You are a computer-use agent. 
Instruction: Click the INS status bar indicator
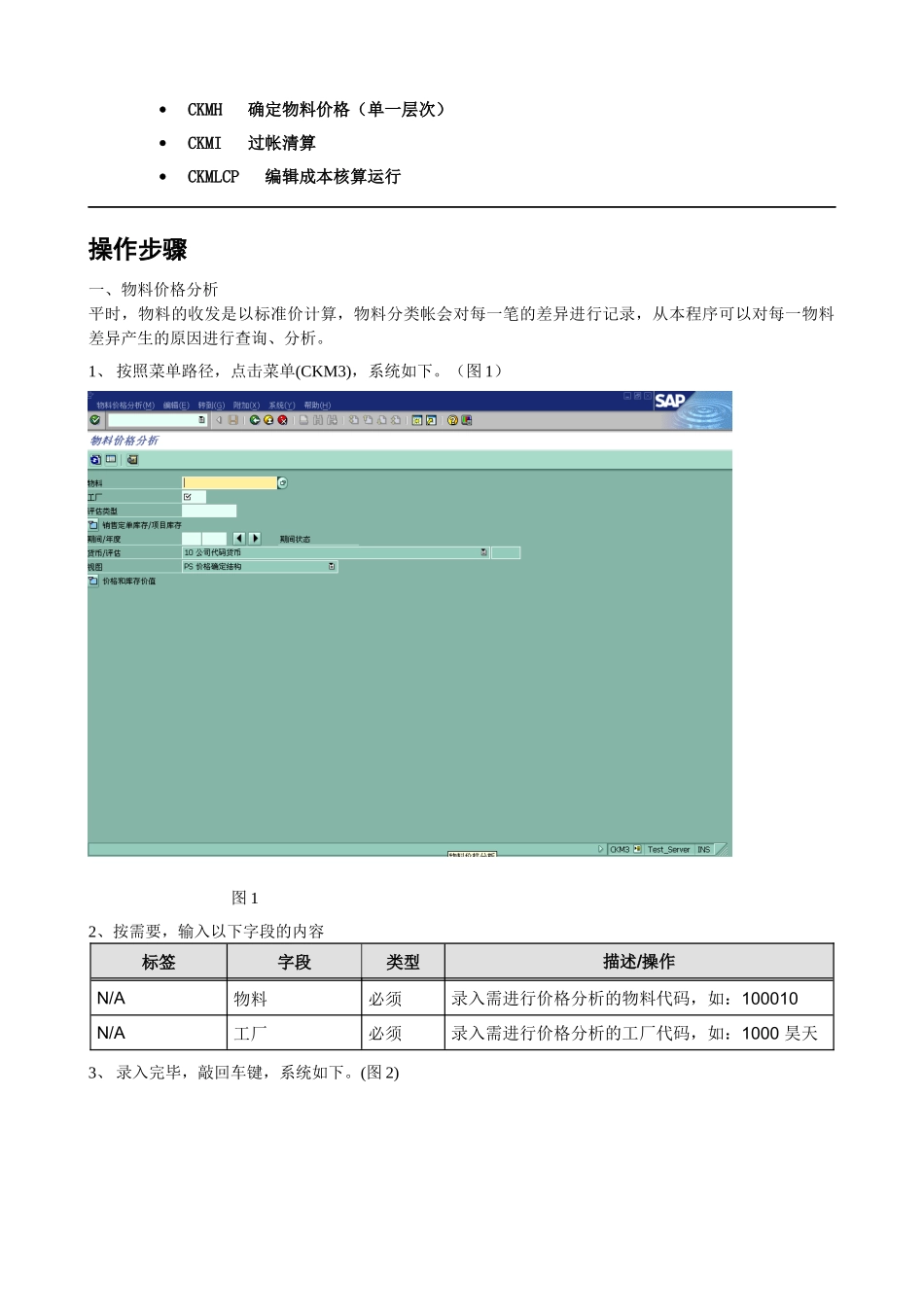[x=703, y=849]
